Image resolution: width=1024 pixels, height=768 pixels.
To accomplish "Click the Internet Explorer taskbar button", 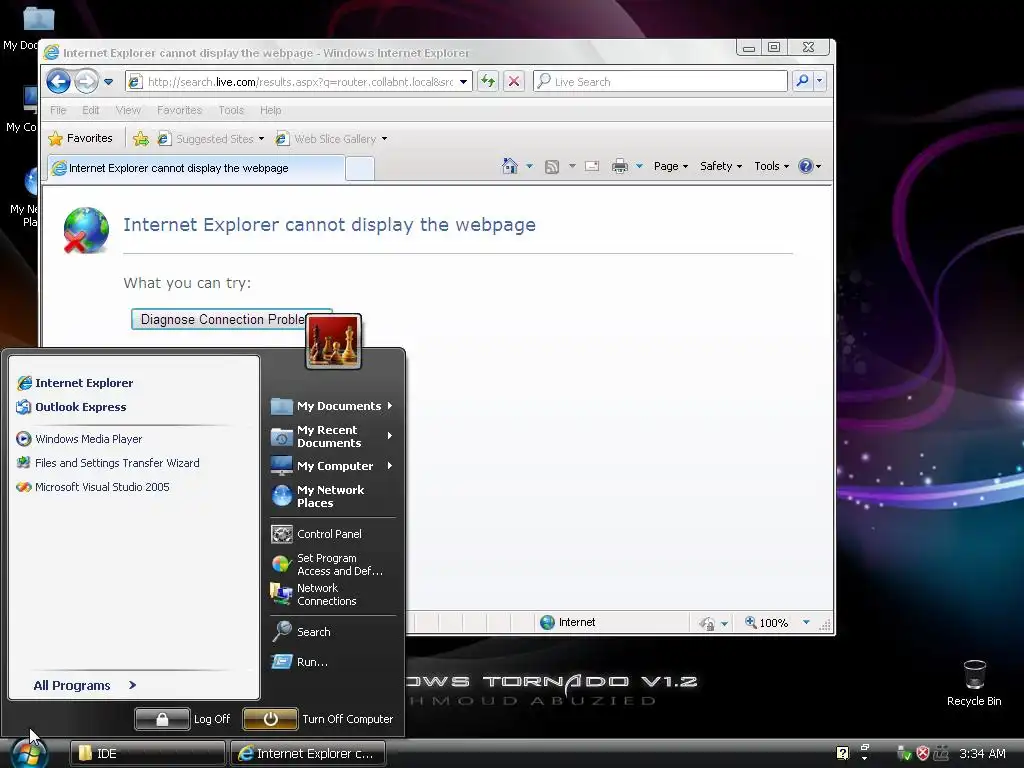I will 308,754.
